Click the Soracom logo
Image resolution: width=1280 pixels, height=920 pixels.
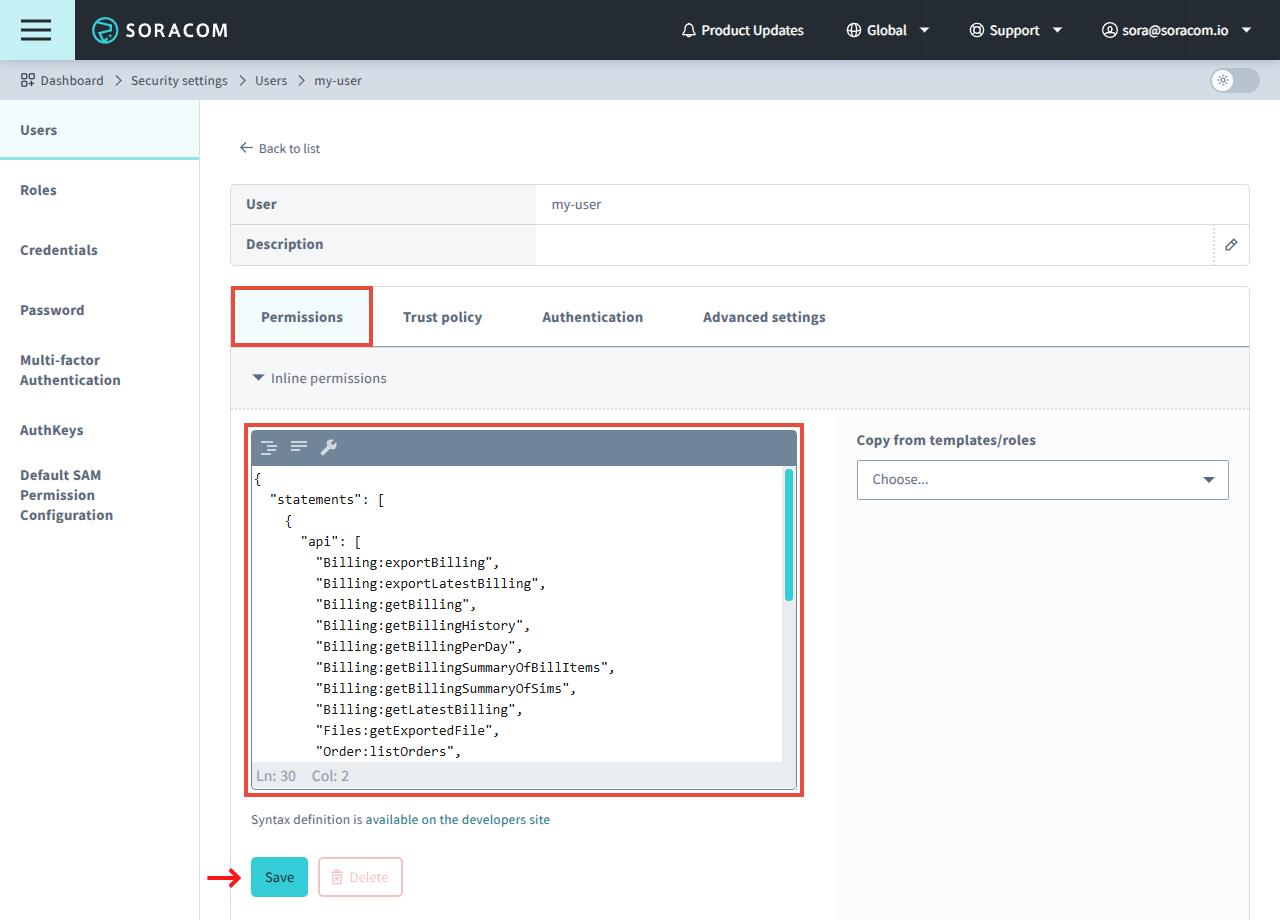point(160,30)
